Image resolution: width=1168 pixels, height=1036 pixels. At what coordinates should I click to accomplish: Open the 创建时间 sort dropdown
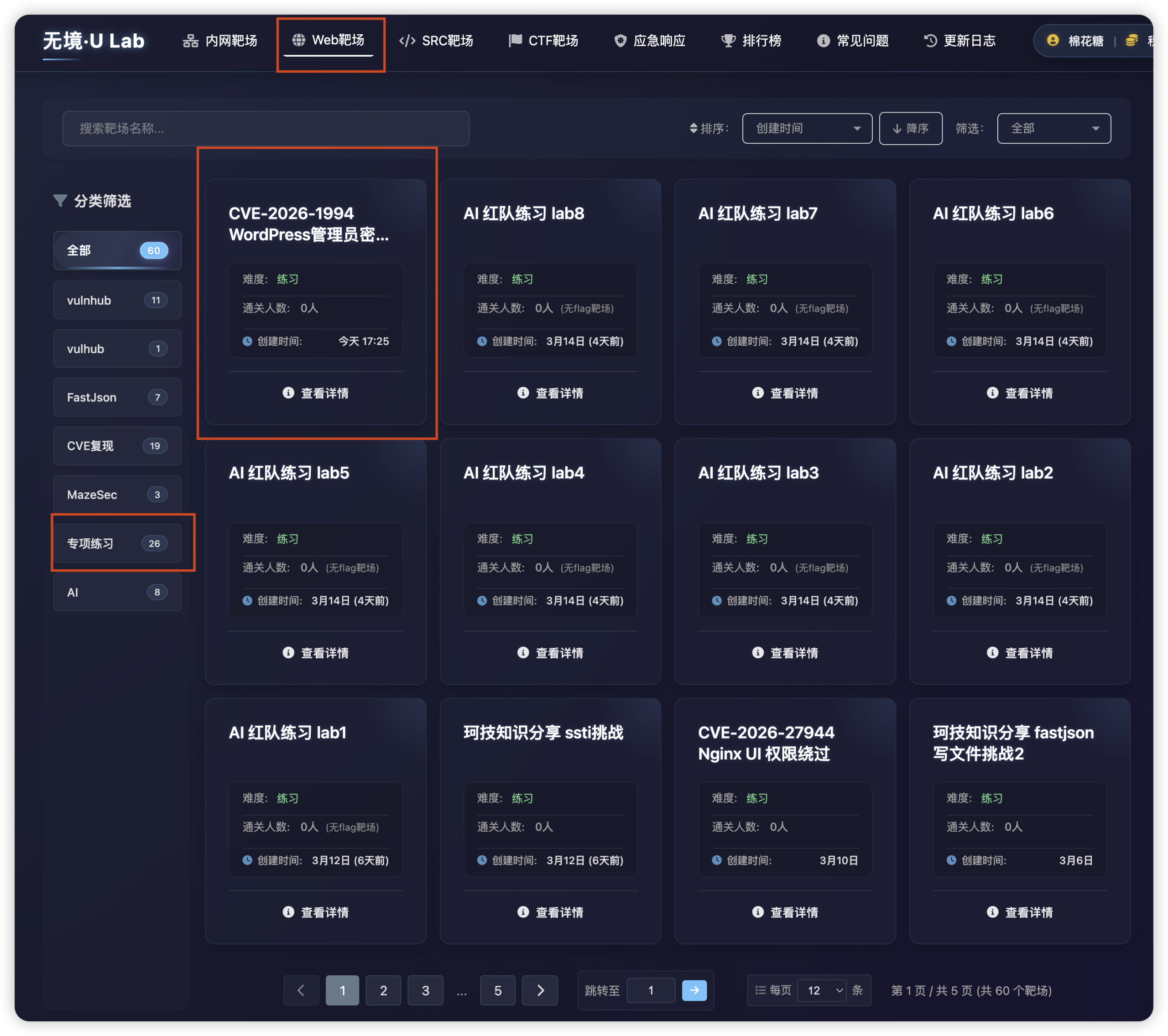click(x=807, y=128)
